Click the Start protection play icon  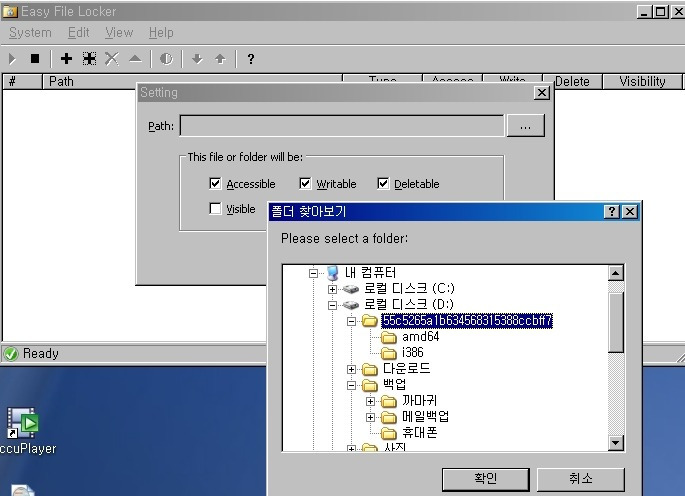pyautogui.click(x=12, y=59)
